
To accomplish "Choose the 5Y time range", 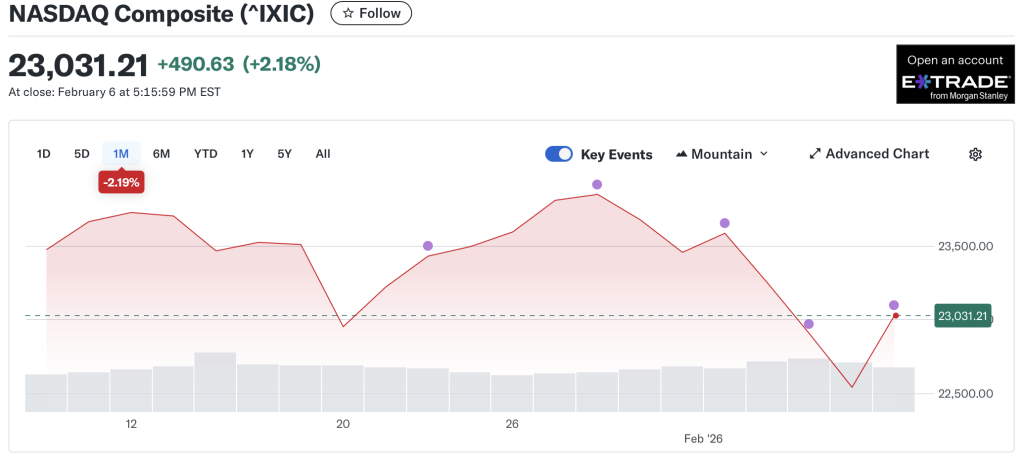I will point(285,154).
